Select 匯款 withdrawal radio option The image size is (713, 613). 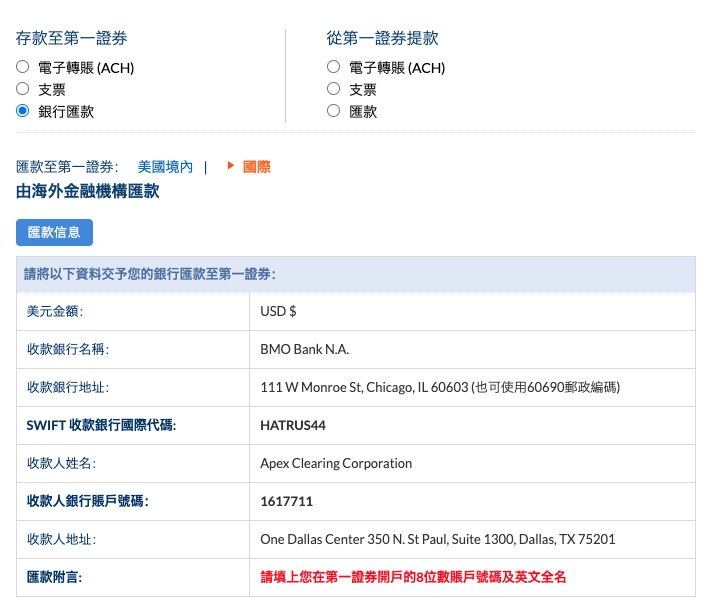(333, 111)
